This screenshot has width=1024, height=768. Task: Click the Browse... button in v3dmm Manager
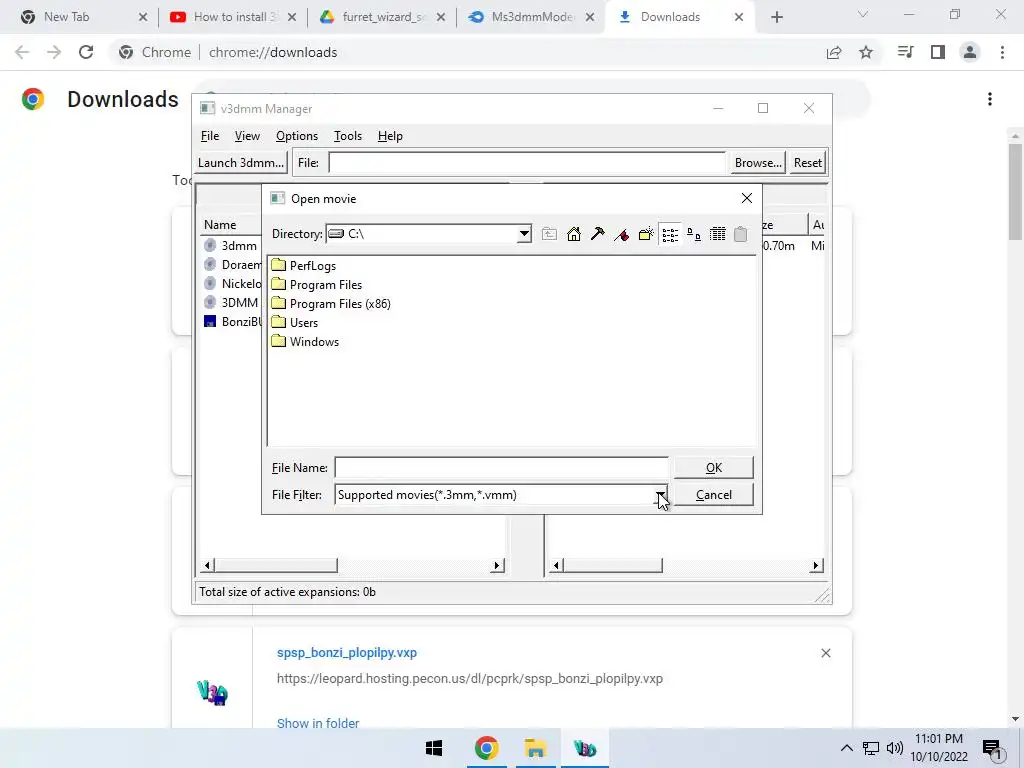click(x=758, y=163)
